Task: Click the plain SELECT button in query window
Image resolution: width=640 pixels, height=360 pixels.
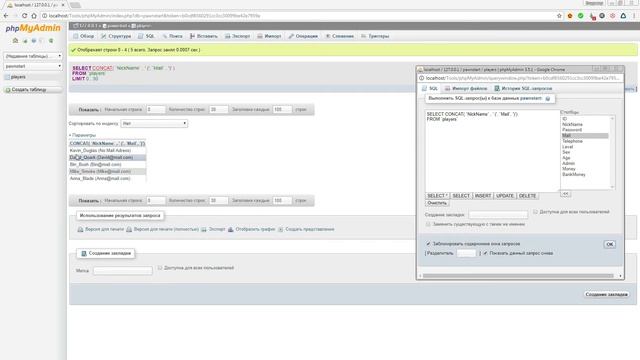Action: (x=461, y=196)
